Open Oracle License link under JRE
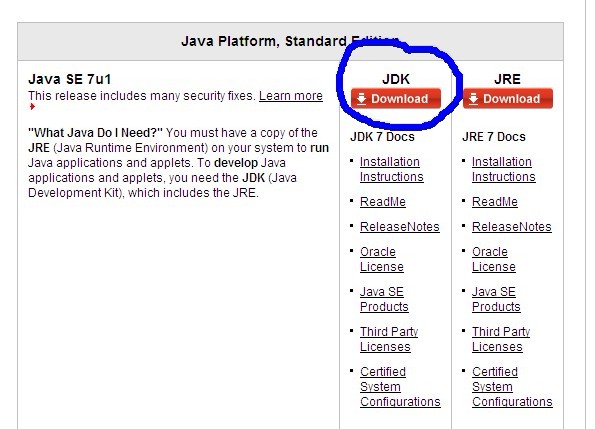Screen dimensions: 595x429 tap(493, 259)
